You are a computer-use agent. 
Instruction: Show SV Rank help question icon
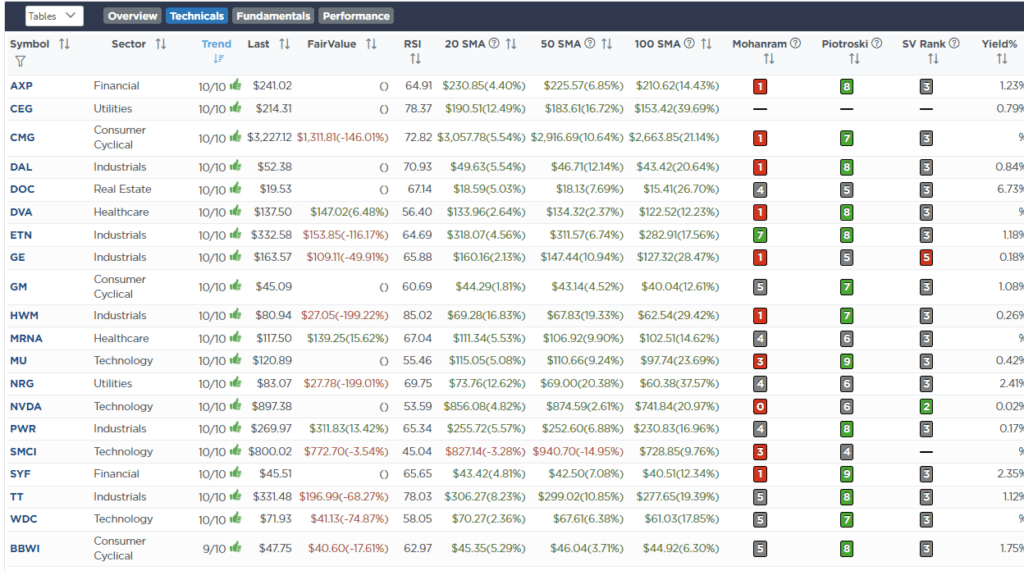pyautogui.click(x=954, y=43)
